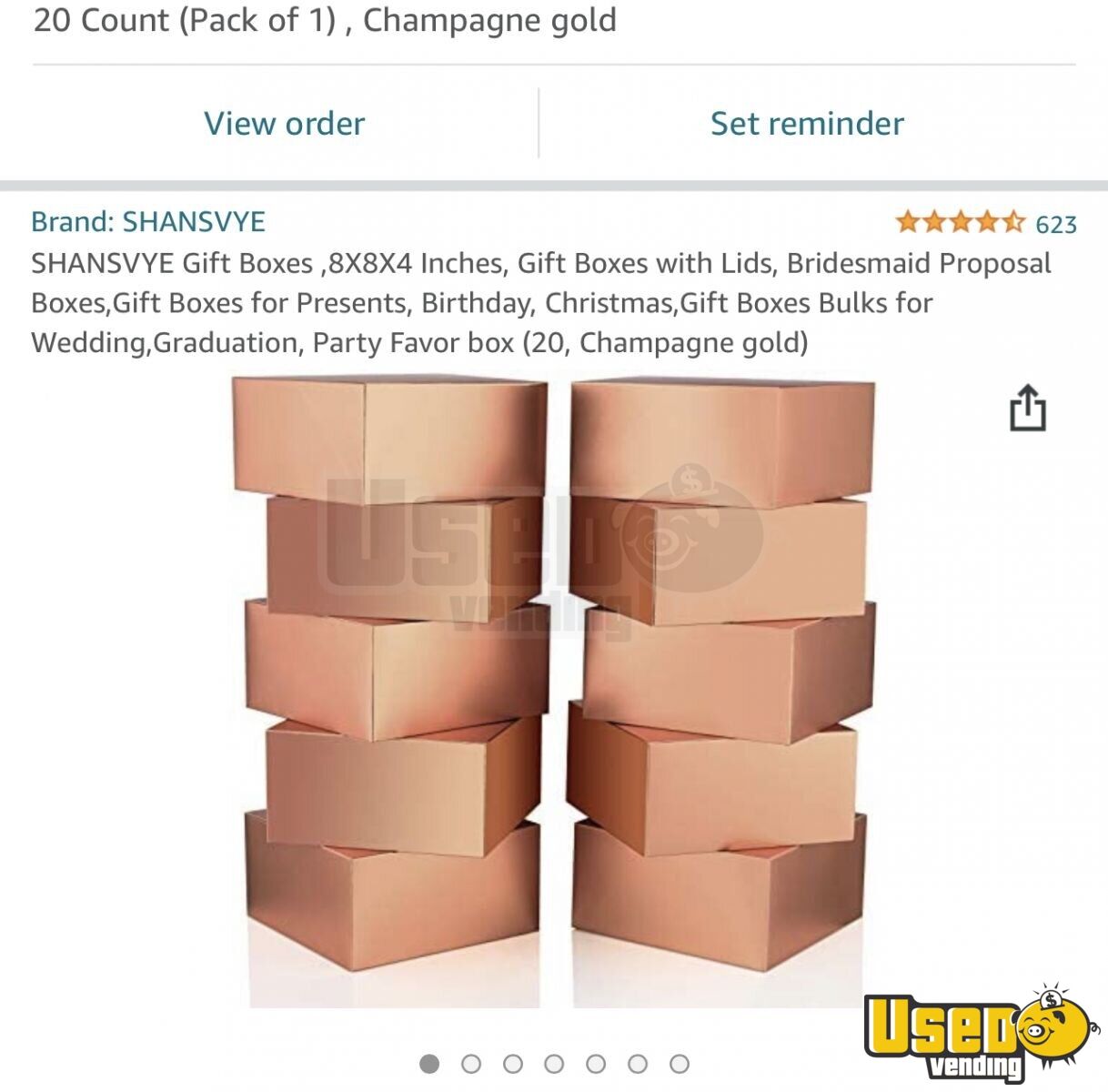This screenshot has height=1092, width=1108.
Task: Select the first image carousel dot
Action: coord(429,1063)
